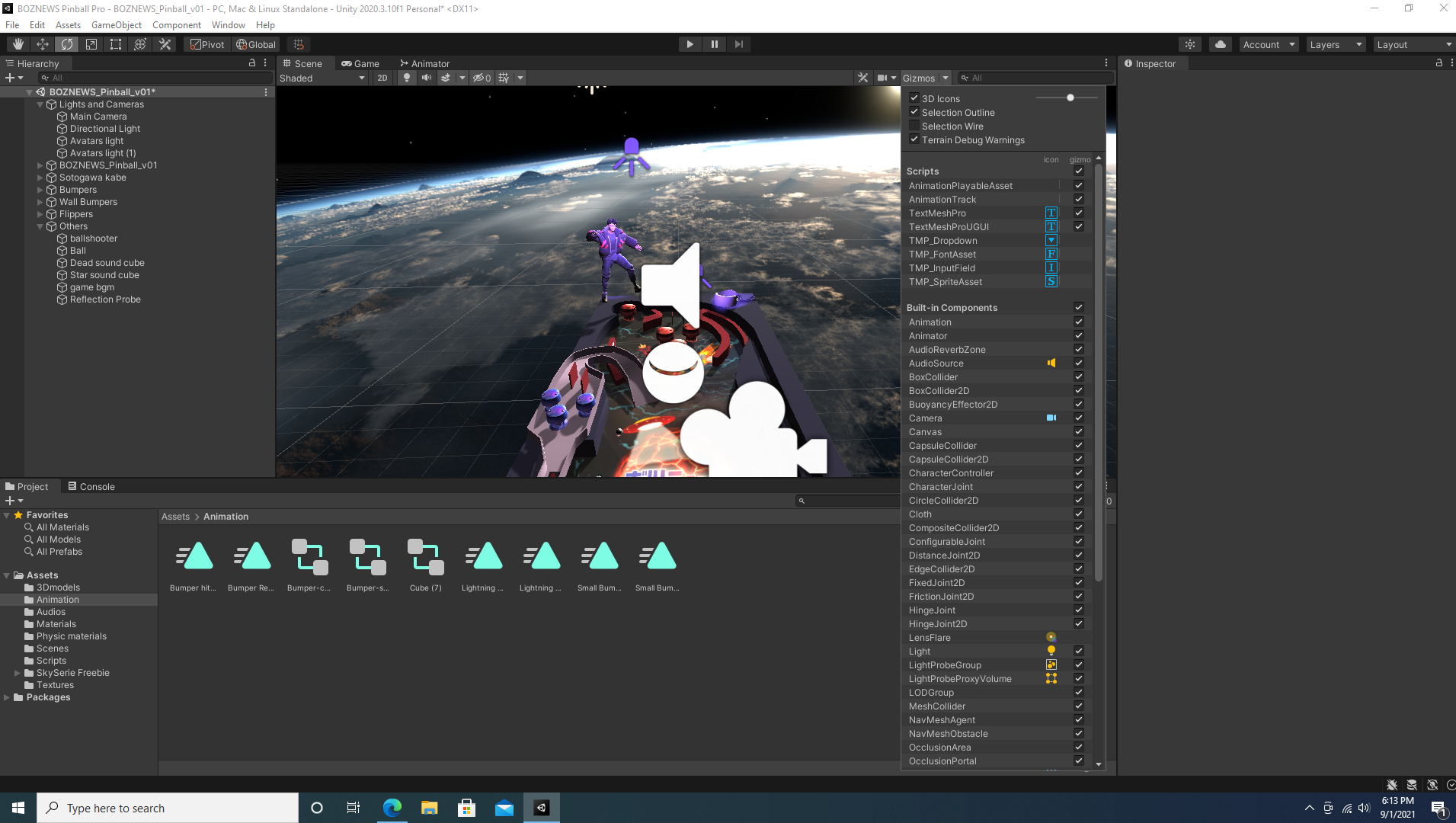Expand the SkySerie Freebie folder
This screenshot has height=823, width=1456.
pos(18,673)
